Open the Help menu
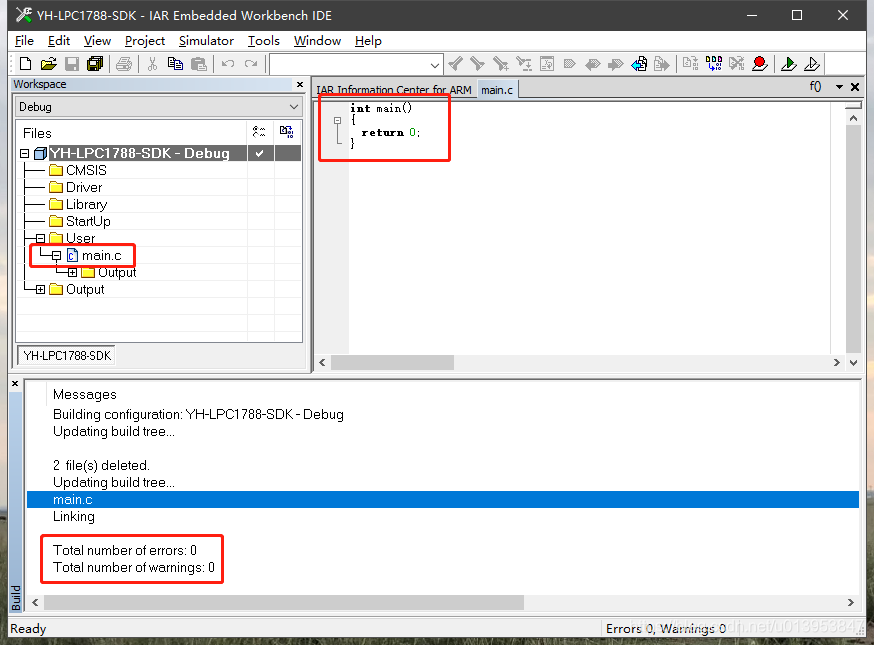The height and width of the screenshot is (645, 874). coord(368,41)
